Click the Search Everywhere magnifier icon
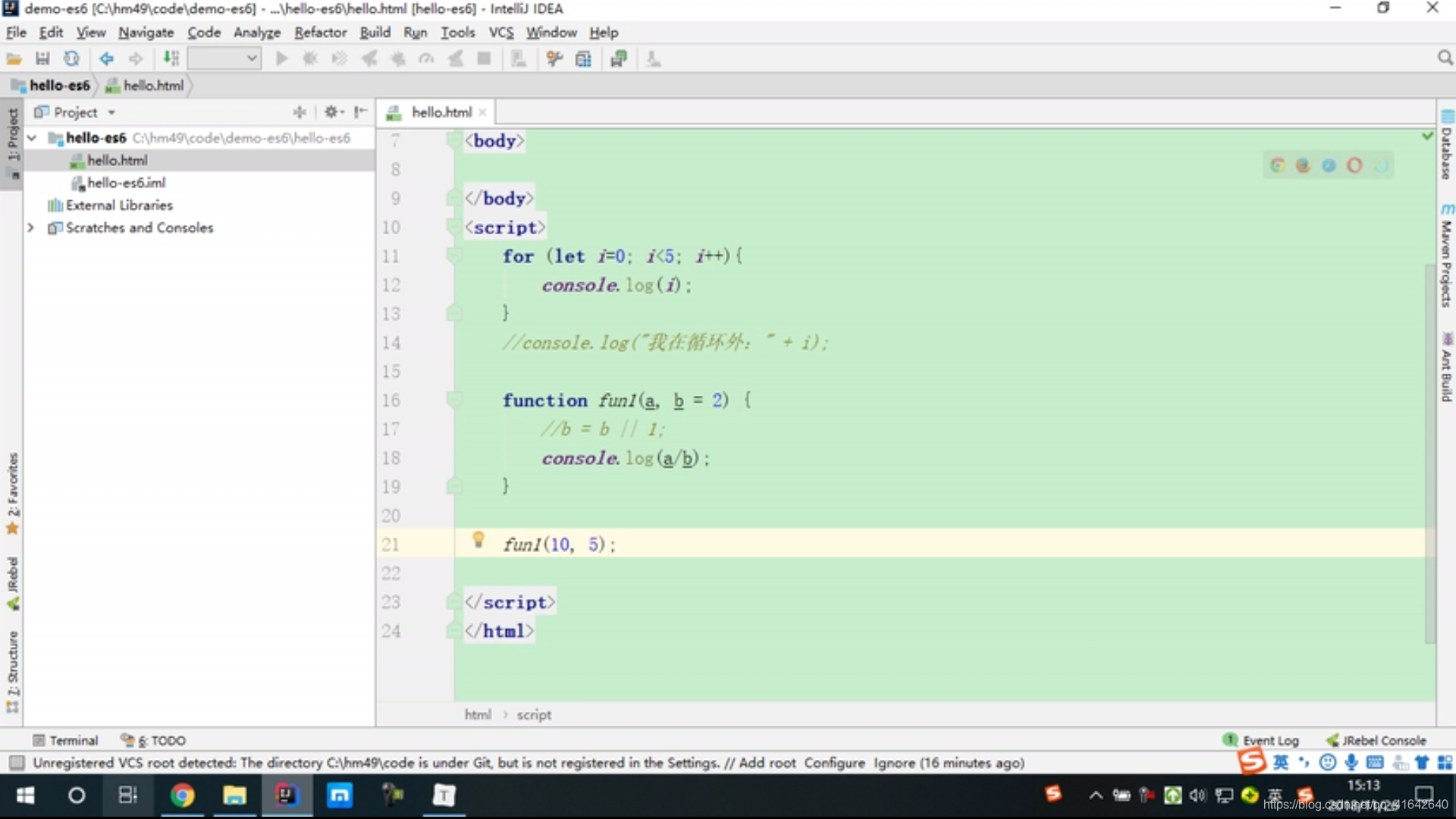Image resolution: width=1456 pixels, height=819 pixels. tap(1445, 58)
